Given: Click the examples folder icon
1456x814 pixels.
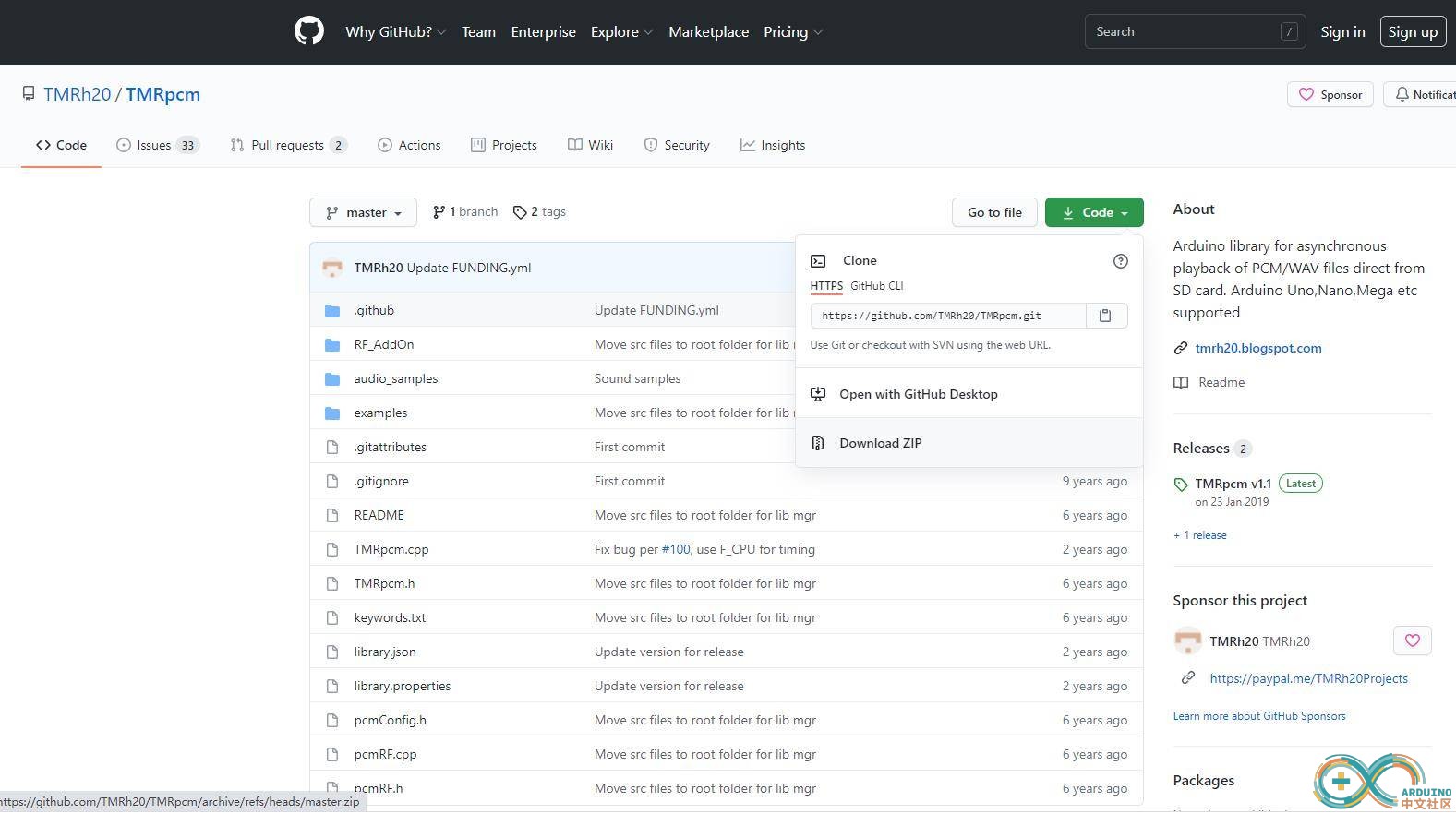Looking at the screenshot, I should (332, 413).
